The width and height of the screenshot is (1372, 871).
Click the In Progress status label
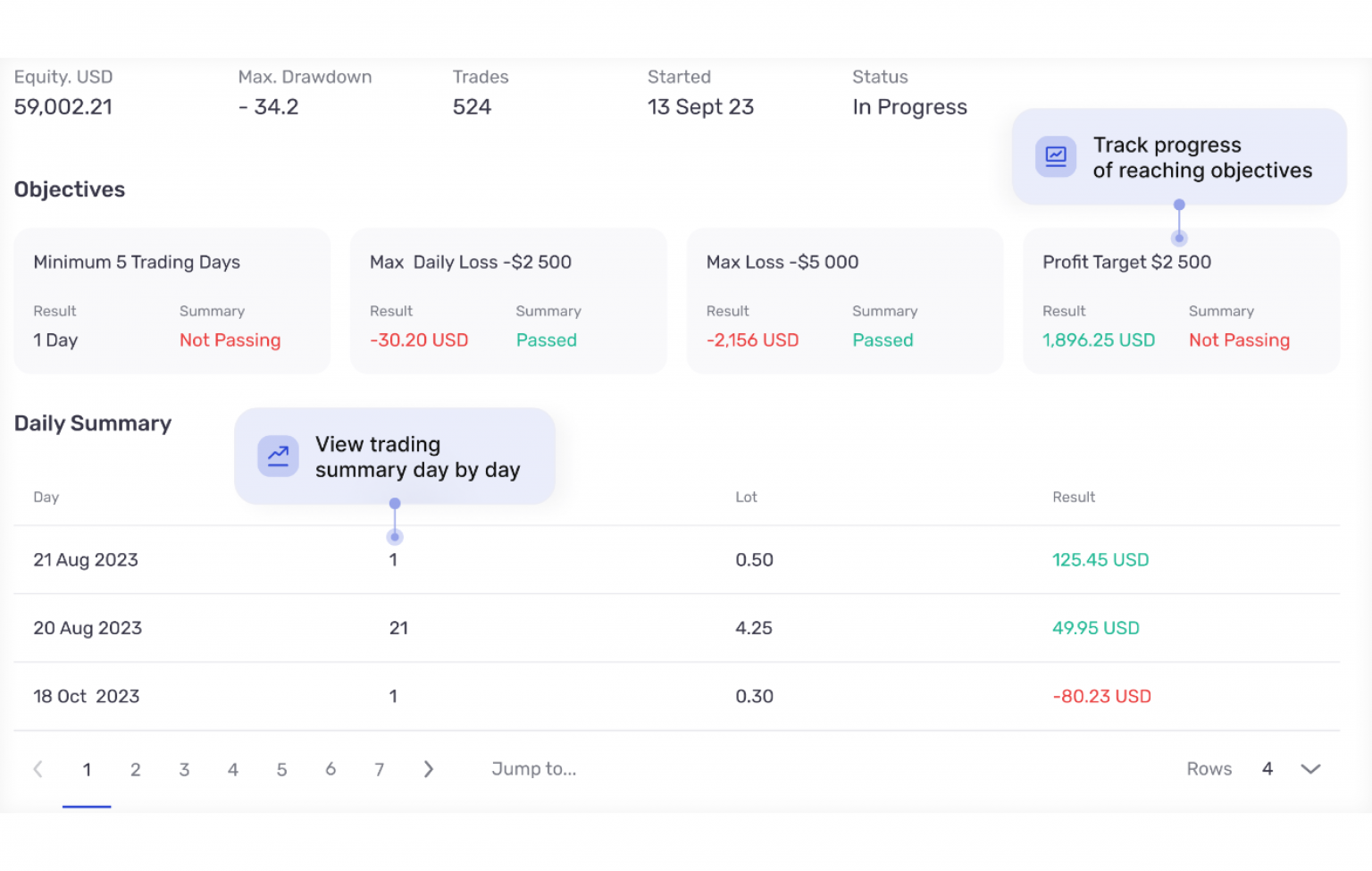pos(909,106)
